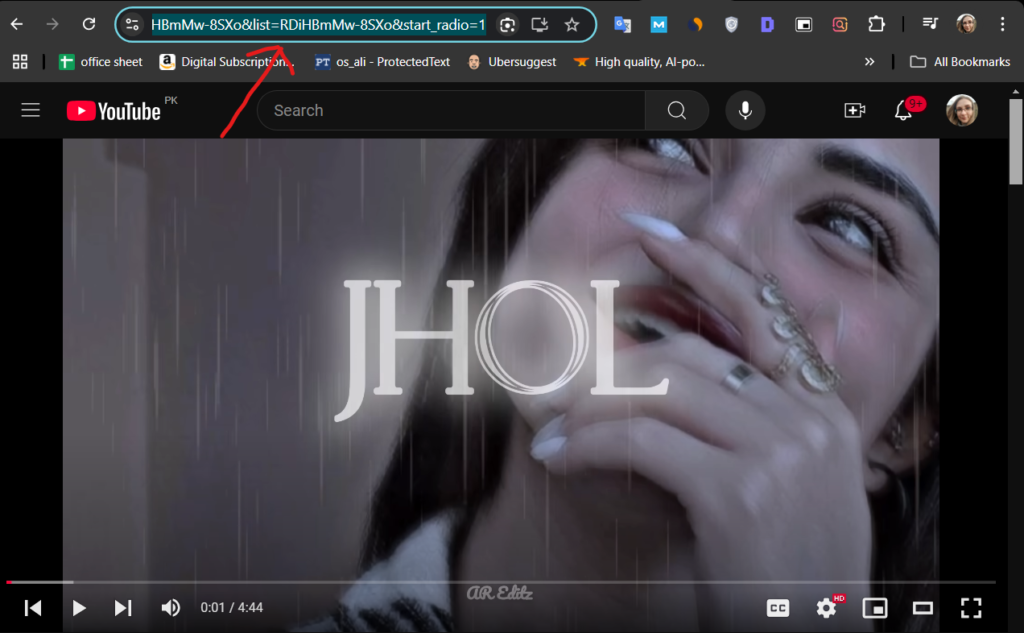
Task: Open the Google Translate extension
Action: (622, 25)
